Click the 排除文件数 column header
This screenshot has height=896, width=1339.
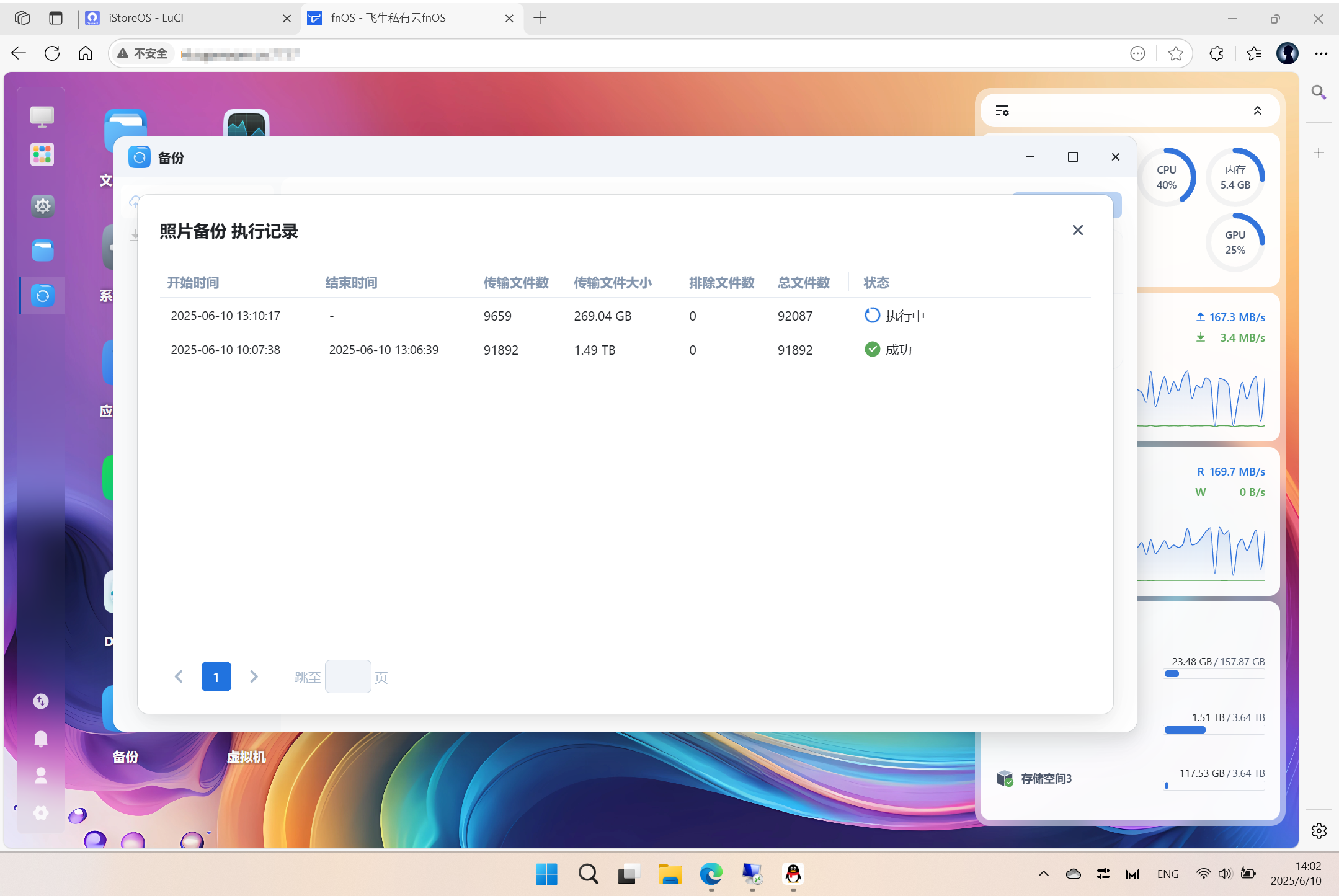pyautogui.click(x=722, y=283)
